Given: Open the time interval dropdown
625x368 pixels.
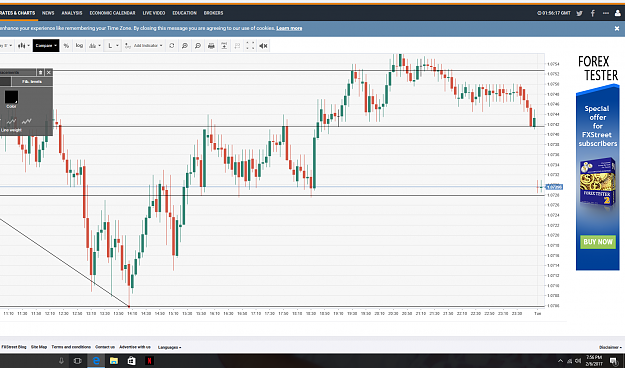Looking at the screenshot, I should point(6,46).
